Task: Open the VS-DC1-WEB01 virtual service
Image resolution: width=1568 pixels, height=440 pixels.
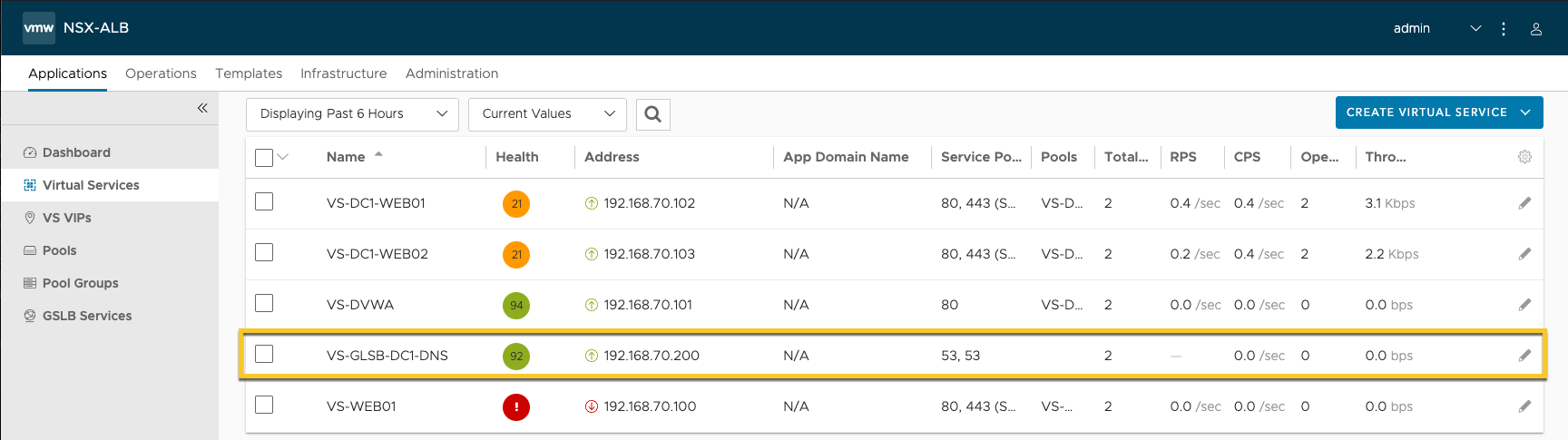Action: click(376, 203)
